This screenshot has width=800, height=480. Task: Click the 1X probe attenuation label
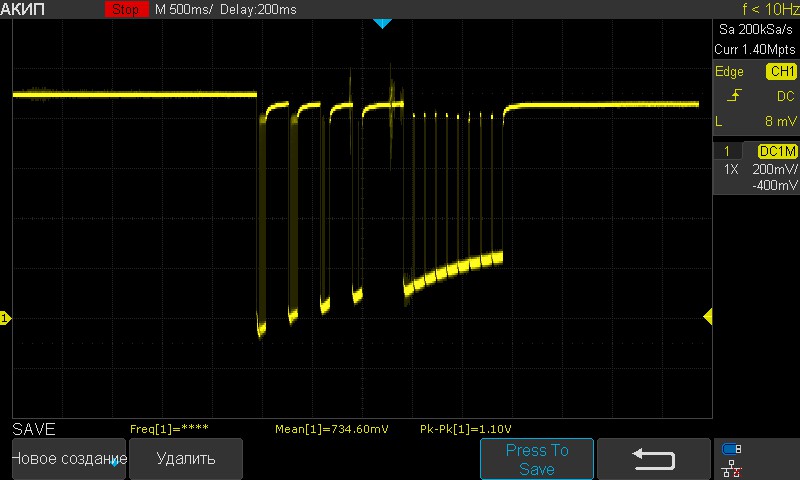731,169
